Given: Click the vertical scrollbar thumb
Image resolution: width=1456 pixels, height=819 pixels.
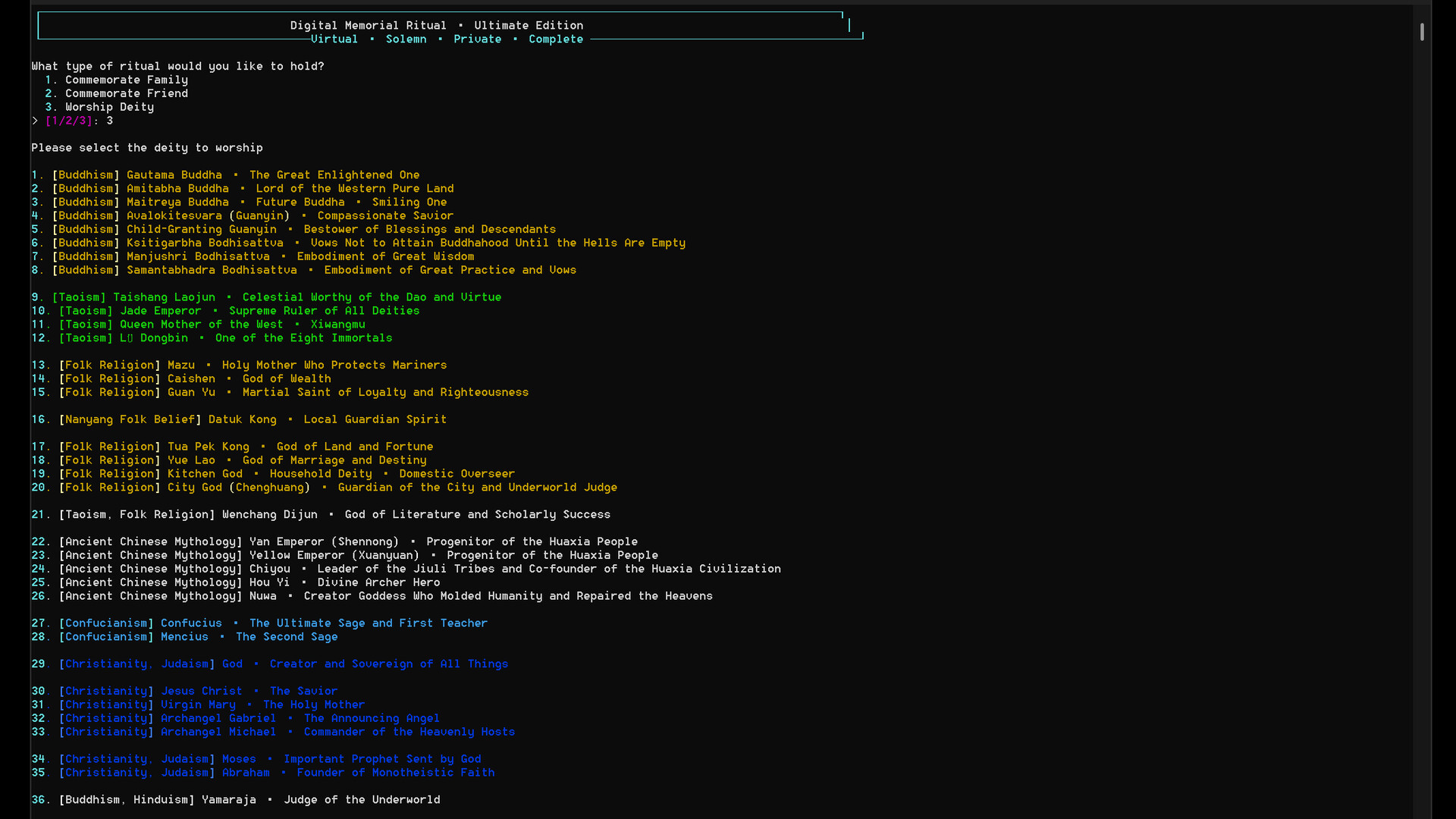Looking at the screenshot, I should click(1422, 32).
